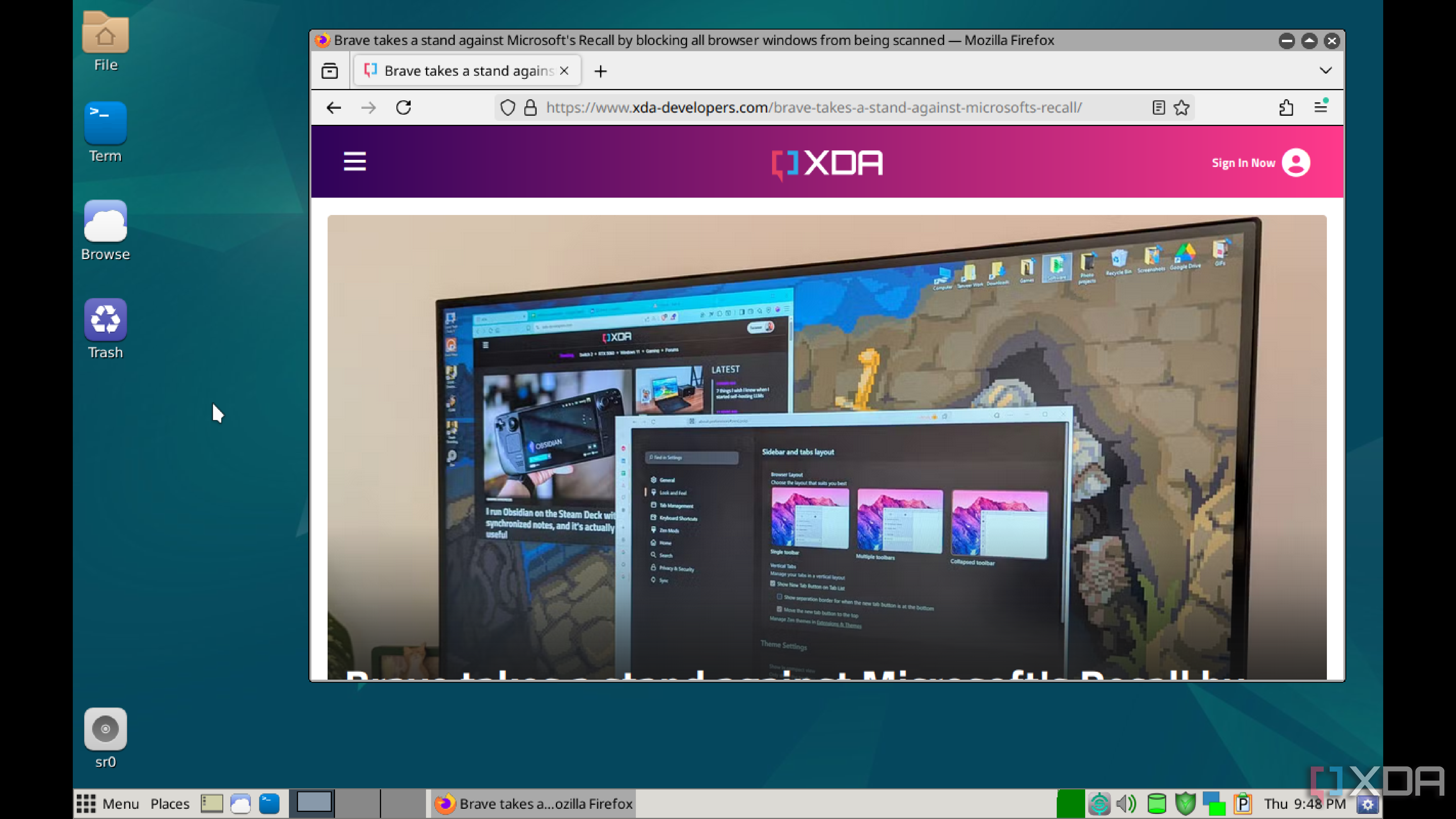Click the article hero image
This screenshot has width=1456, height=819.
coord(827,447)
